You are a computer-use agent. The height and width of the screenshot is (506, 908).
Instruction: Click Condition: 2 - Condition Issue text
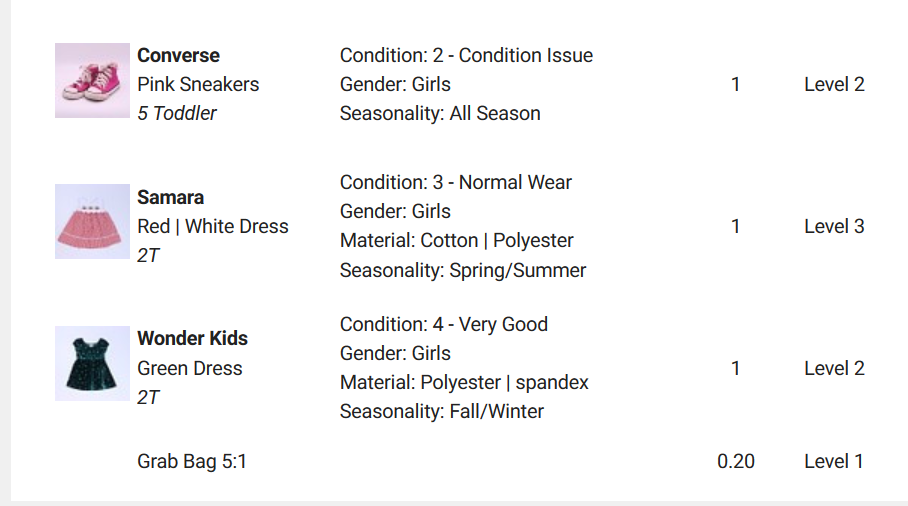(466, 56)
